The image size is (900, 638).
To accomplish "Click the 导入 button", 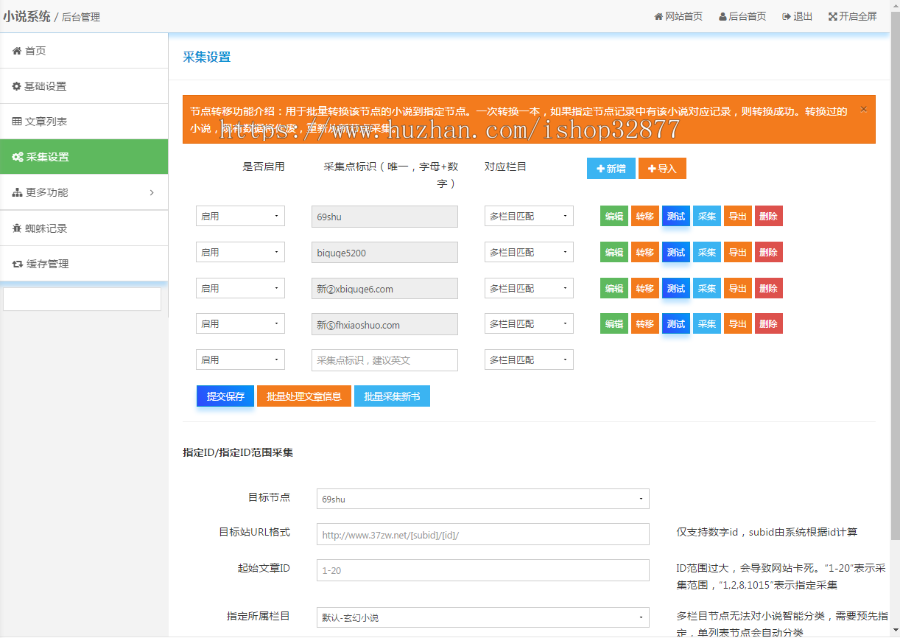I will [x=662, y=168].
